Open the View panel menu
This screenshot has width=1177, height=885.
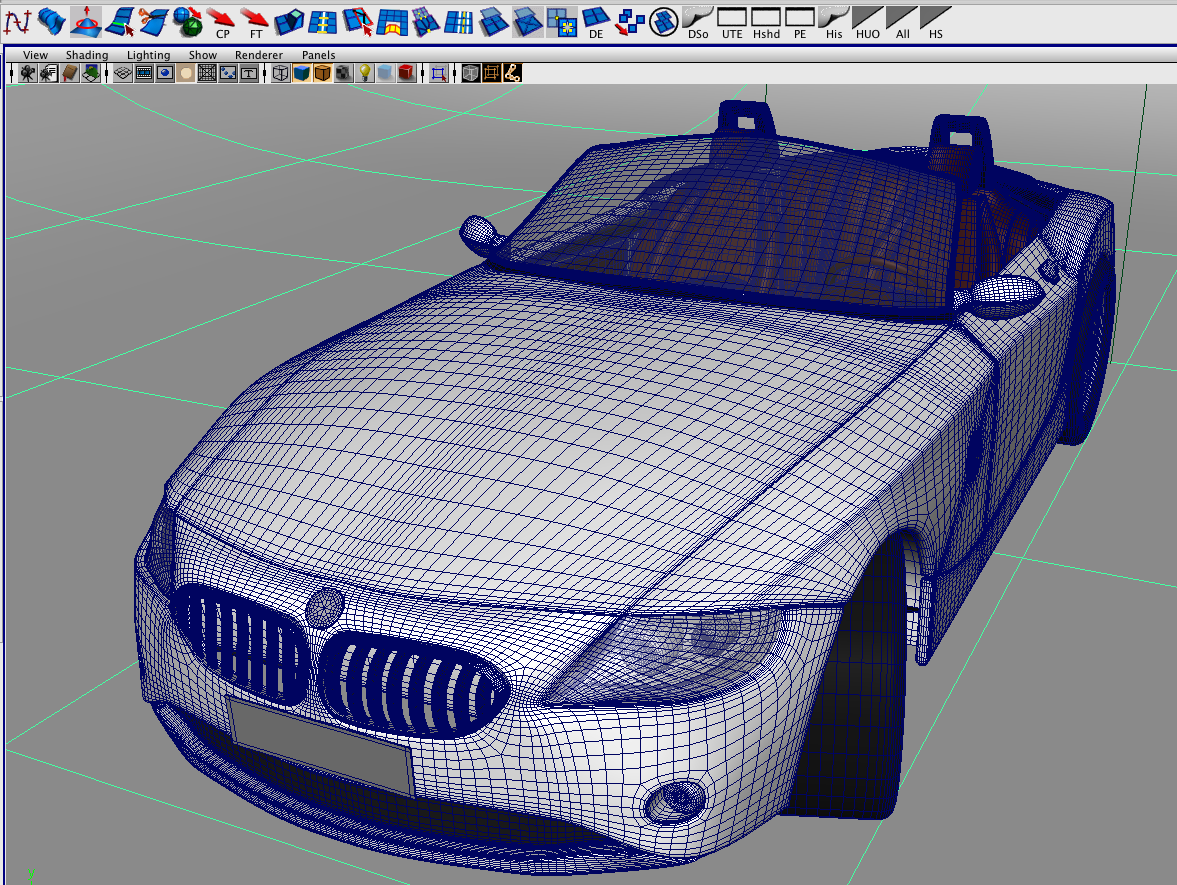click(x=35, y=55)
